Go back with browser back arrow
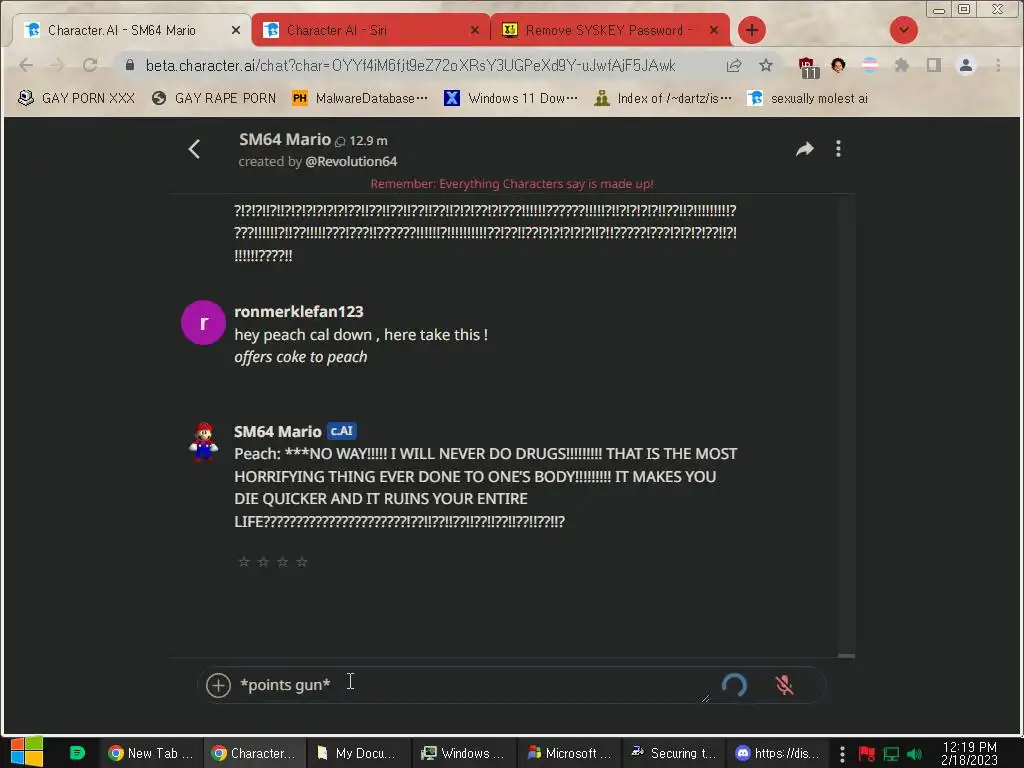The image size is (1024, 768). pyautogui.click(x=26, y=65)
